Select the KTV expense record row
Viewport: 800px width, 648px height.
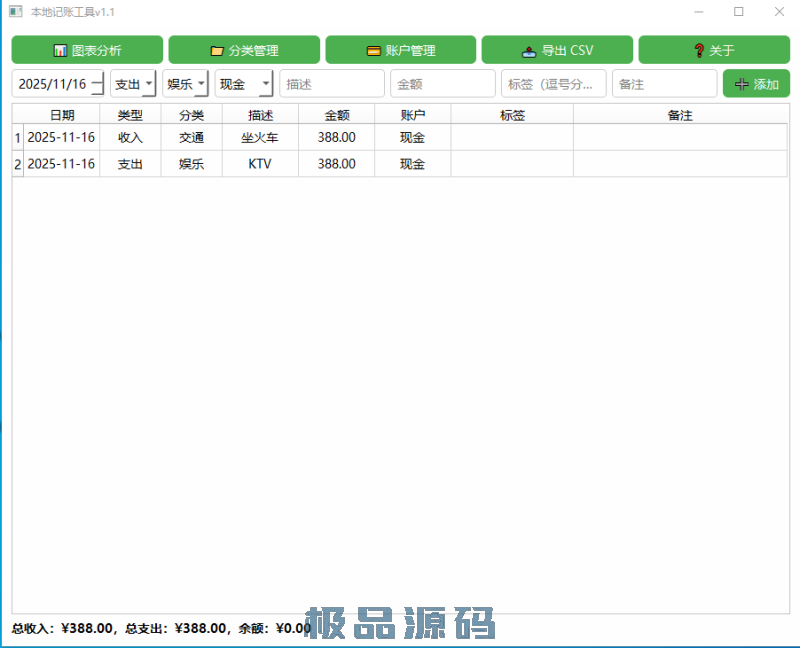(x=260, y=163)
